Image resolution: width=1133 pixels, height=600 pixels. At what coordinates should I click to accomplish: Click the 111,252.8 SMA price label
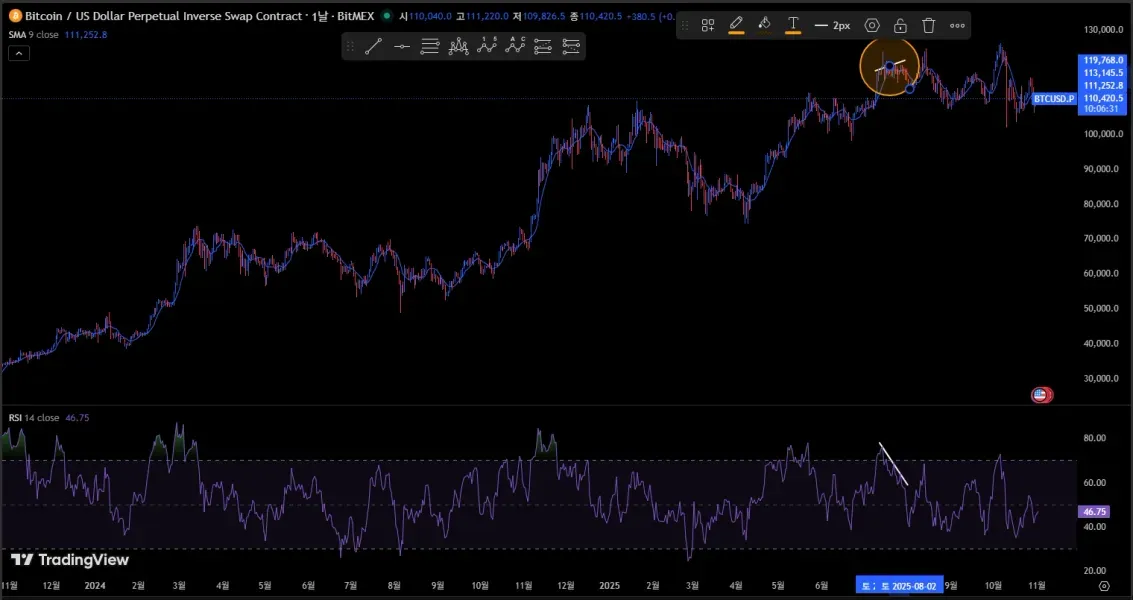(1103, 85)
